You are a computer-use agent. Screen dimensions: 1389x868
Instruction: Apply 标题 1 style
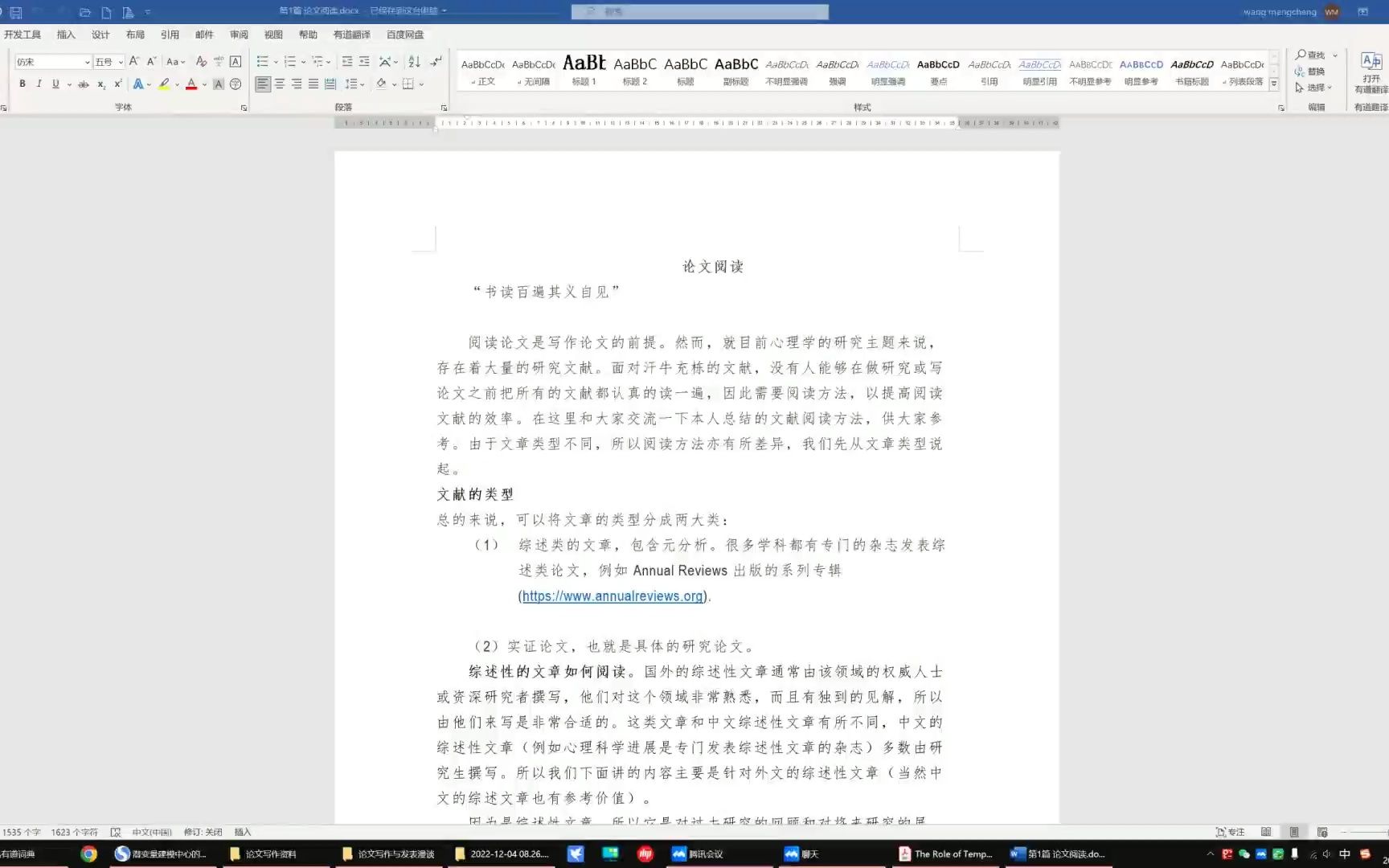click(584, 72)
